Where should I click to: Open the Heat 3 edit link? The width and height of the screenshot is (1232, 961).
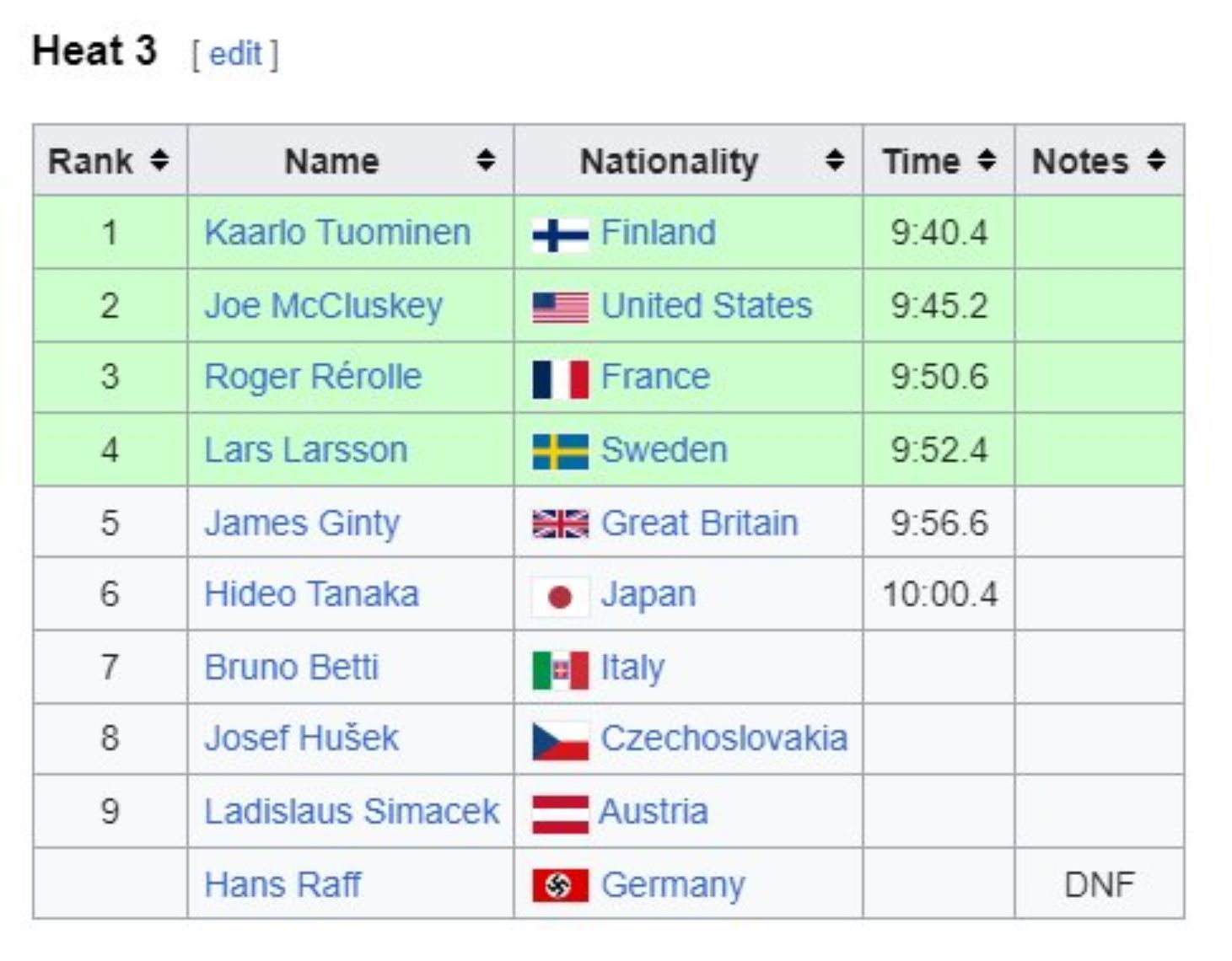pos(235,55)
